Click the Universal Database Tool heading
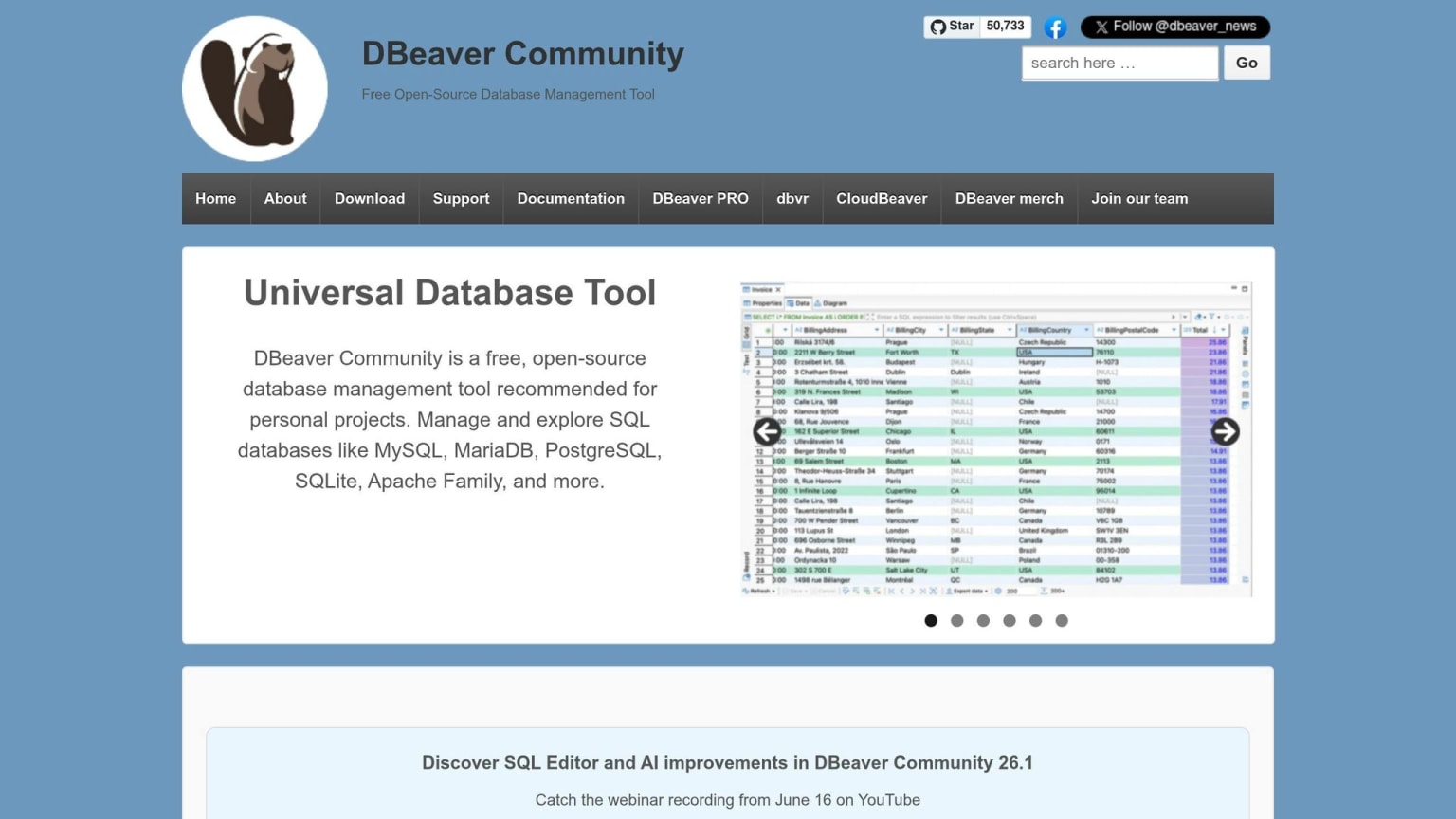 pos(449,293)
